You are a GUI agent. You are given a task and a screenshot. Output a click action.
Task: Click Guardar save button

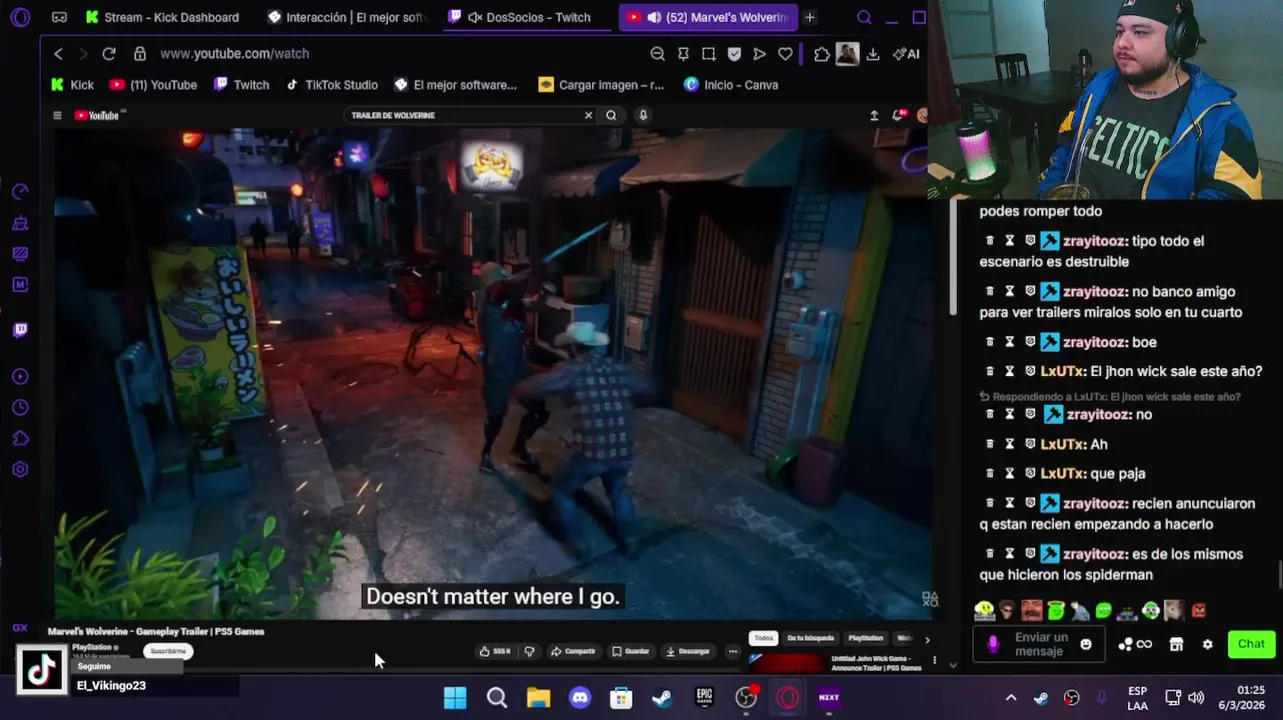[631, 651]
